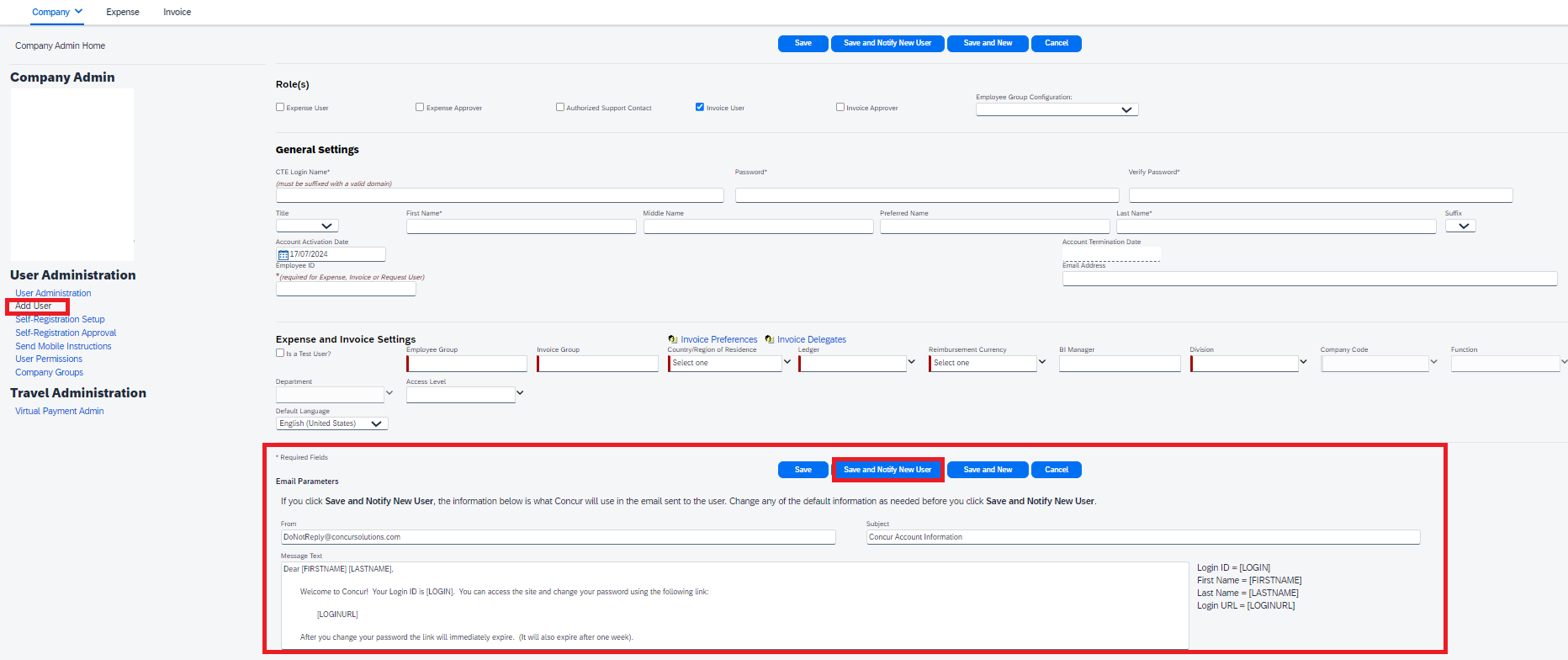Click top Save and New button
Screen dimensions: 1568x660
[x=988, y=43]
